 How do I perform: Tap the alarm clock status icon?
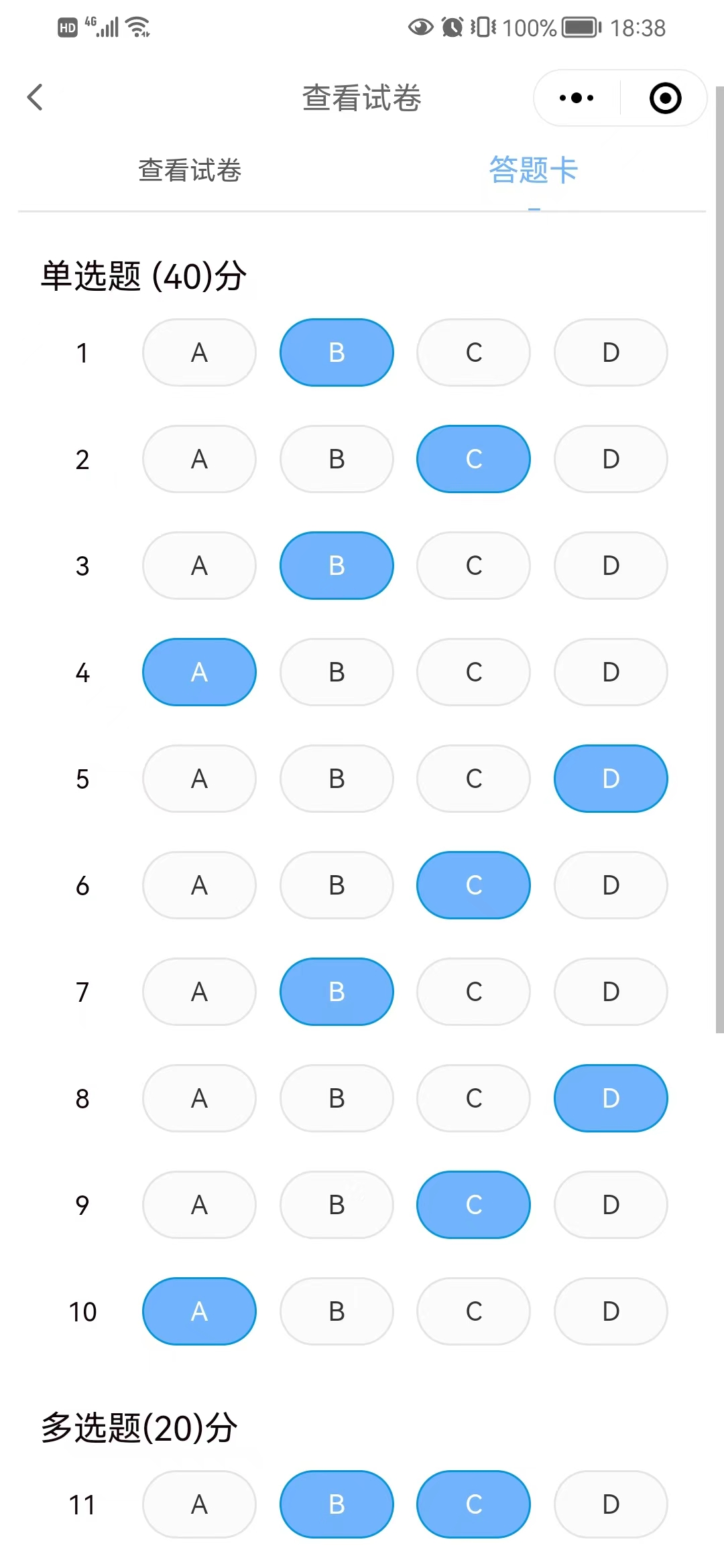[x=452, y=27]
